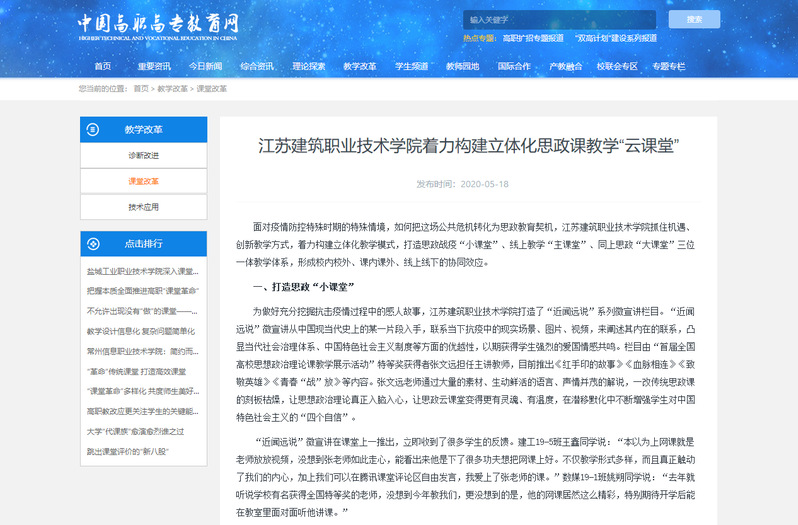Click the 点击排行 sidebar header icon
Image resolution: width=798 pixels, height=525 pixels.
tap(93, 243)
